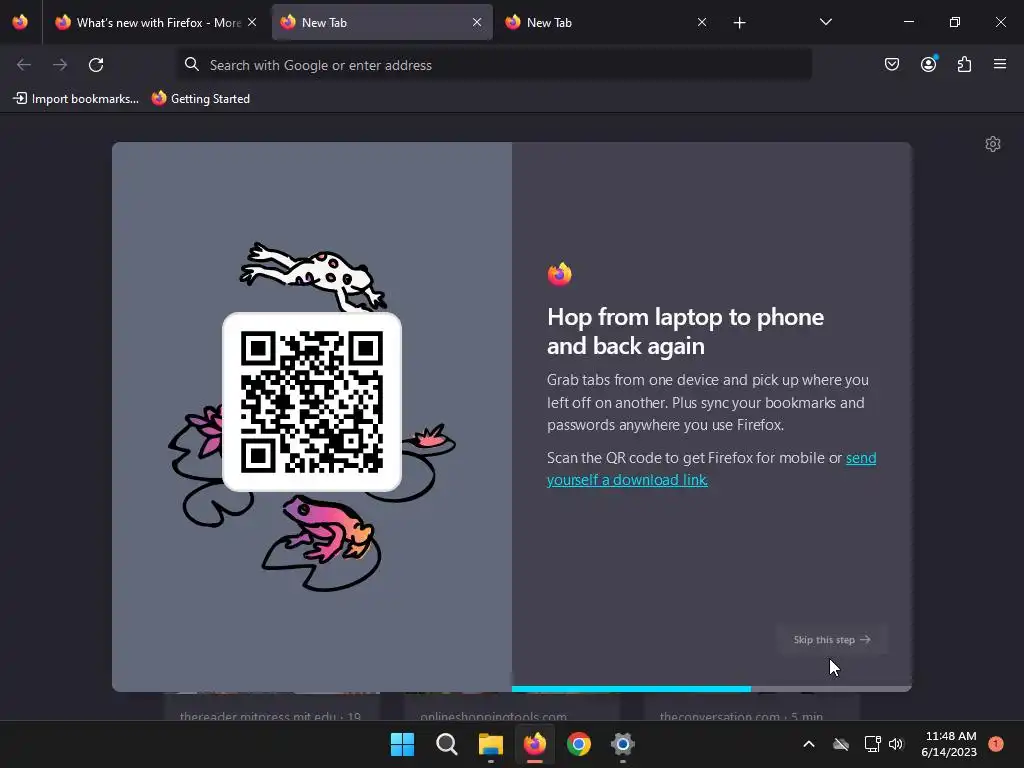
Task: Go forward one page
Action: pos(60,65)
